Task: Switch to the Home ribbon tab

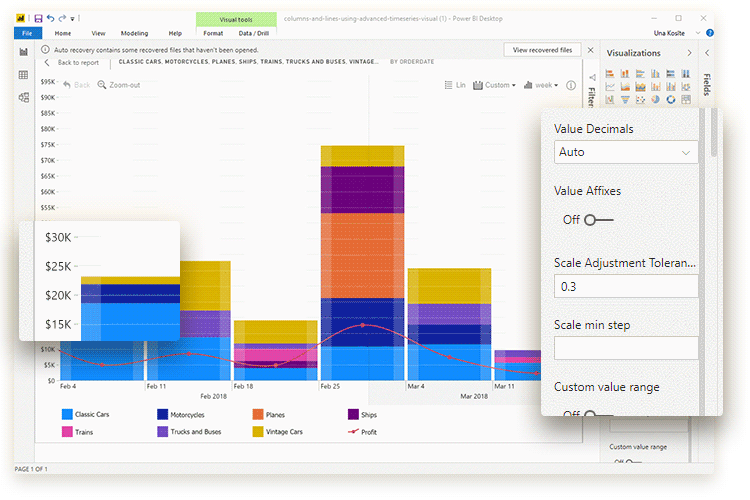Action: [x=63, y=33]
